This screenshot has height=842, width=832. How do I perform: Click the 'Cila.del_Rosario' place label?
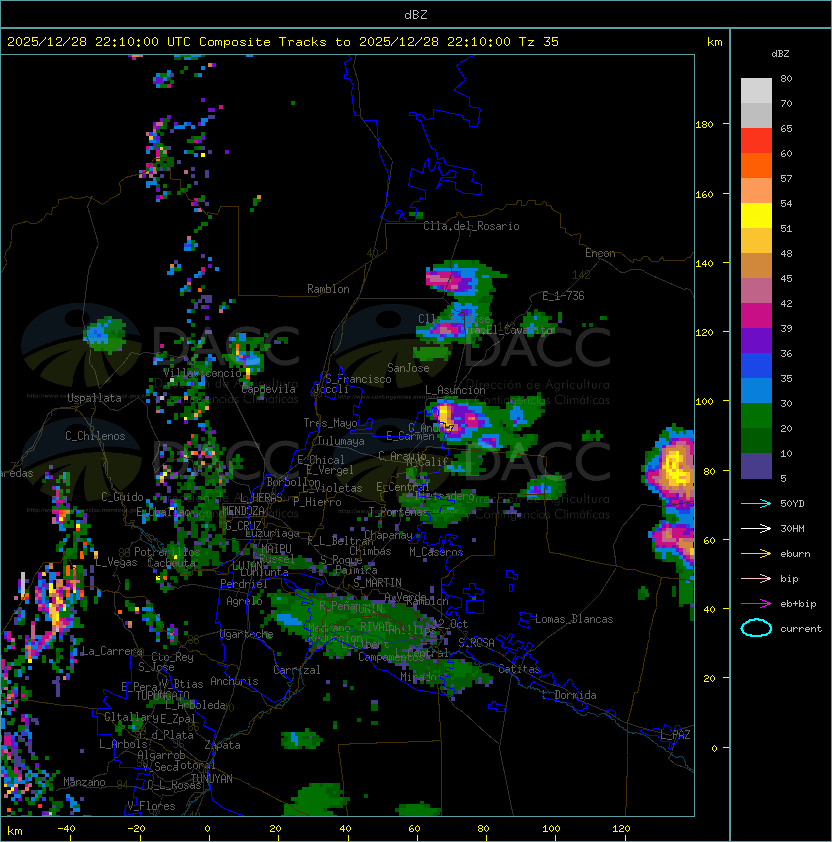point(471,226)
